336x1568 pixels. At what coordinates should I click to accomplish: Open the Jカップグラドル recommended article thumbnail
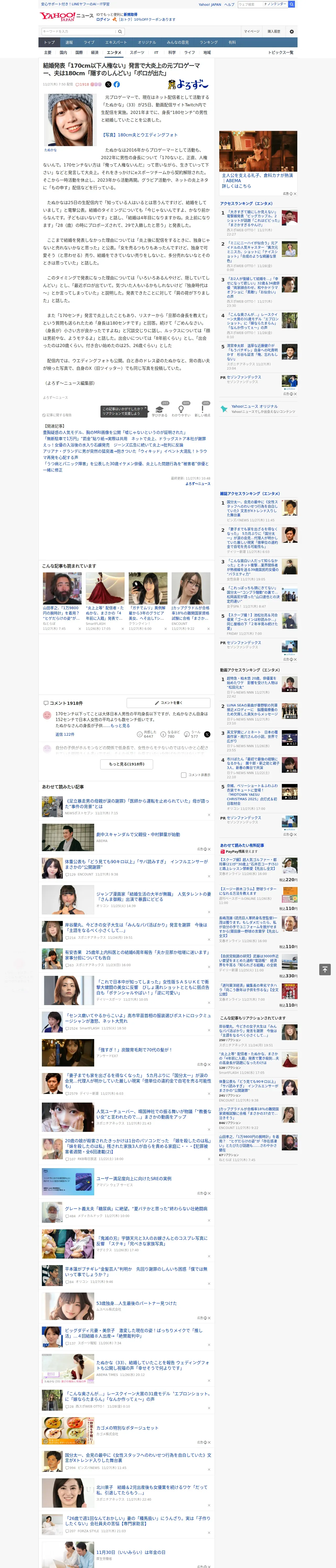coord(191,588)
